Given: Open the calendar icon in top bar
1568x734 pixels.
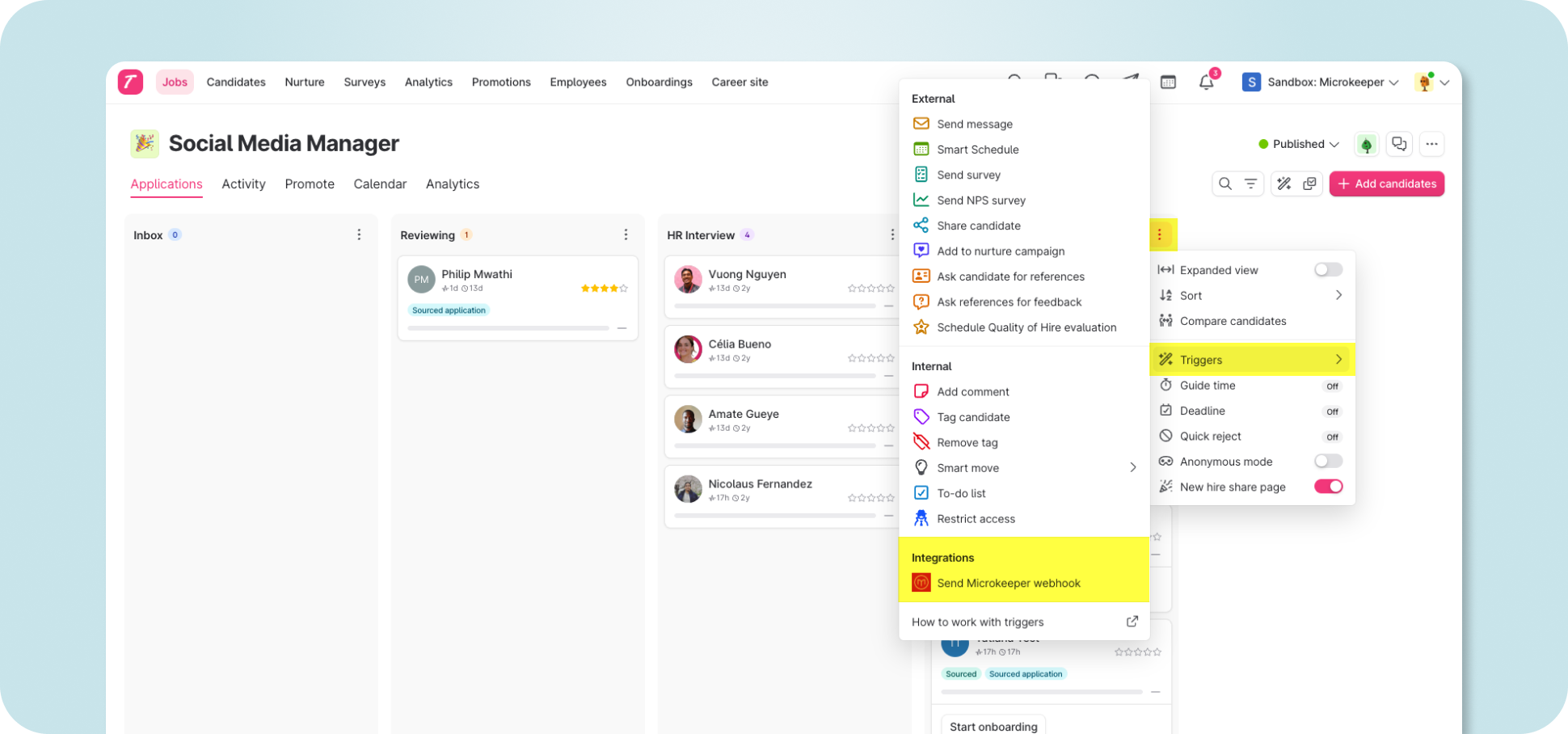Looking at the screenshot, I should [1168, 82].
